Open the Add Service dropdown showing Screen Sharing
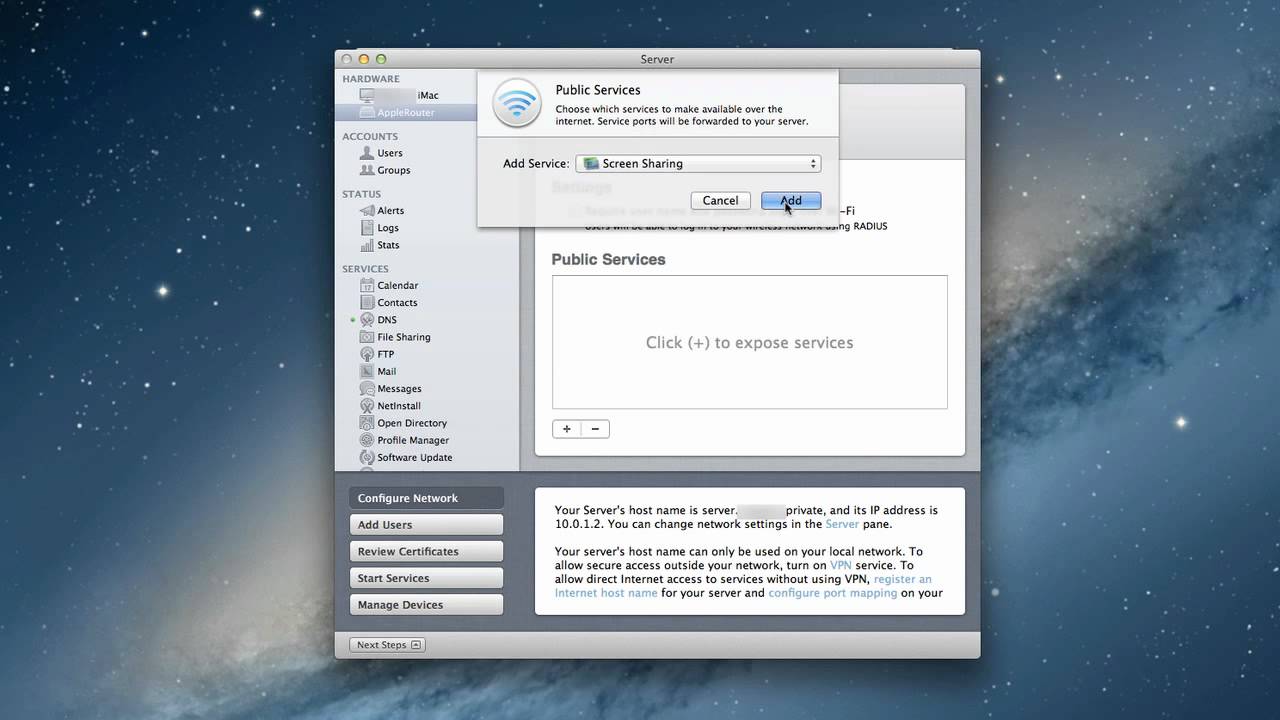Image resolution: width=1280 pixels, height=720 pixels. [698, 163]
